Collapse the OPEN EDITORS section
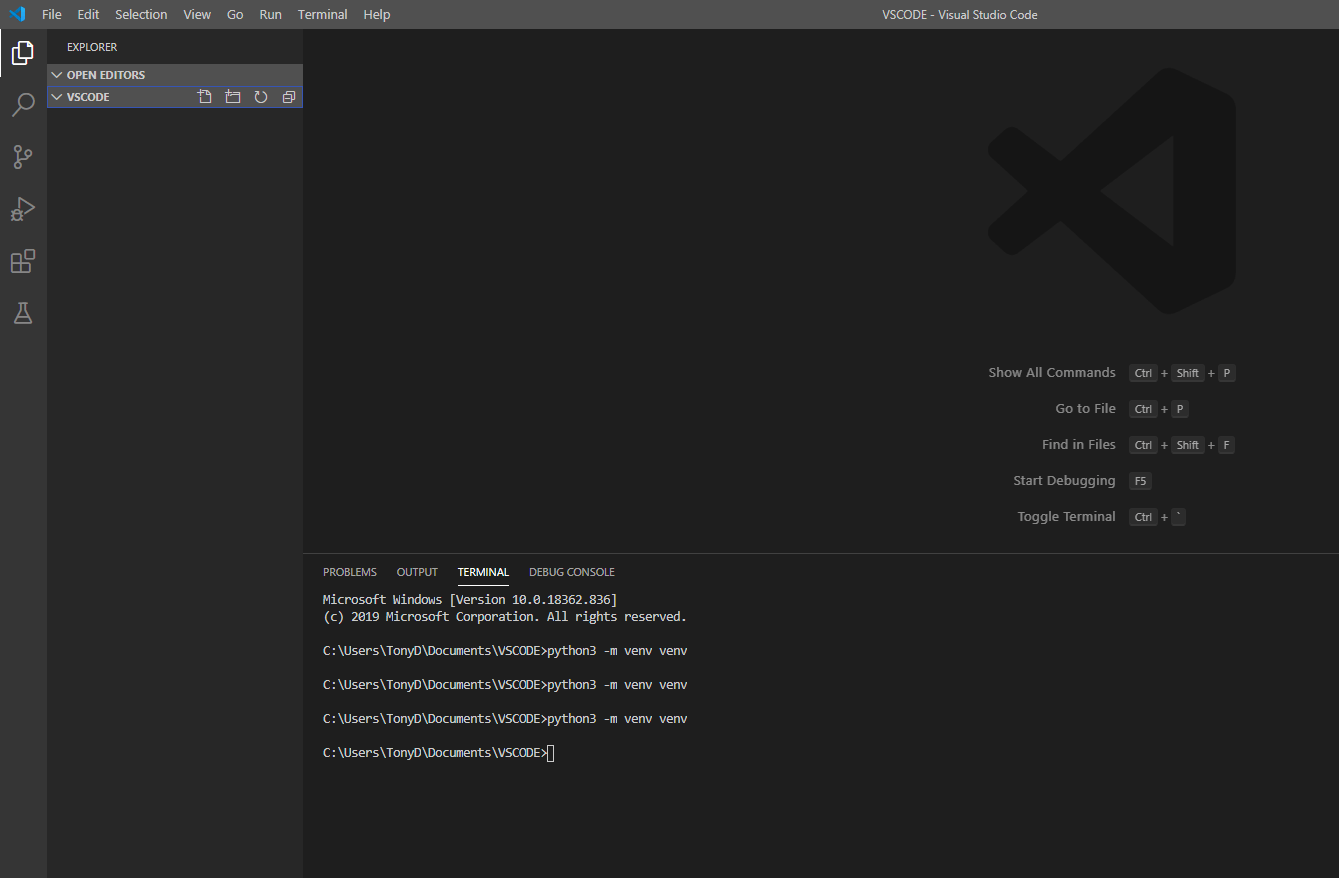The image size is (1339, 878). [57, 74]
